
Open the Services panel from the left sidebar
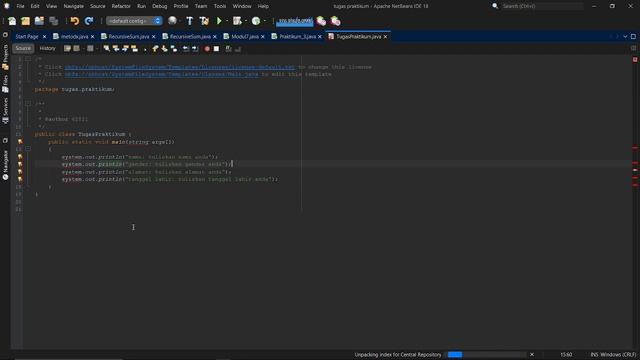[x=5, y=111]
